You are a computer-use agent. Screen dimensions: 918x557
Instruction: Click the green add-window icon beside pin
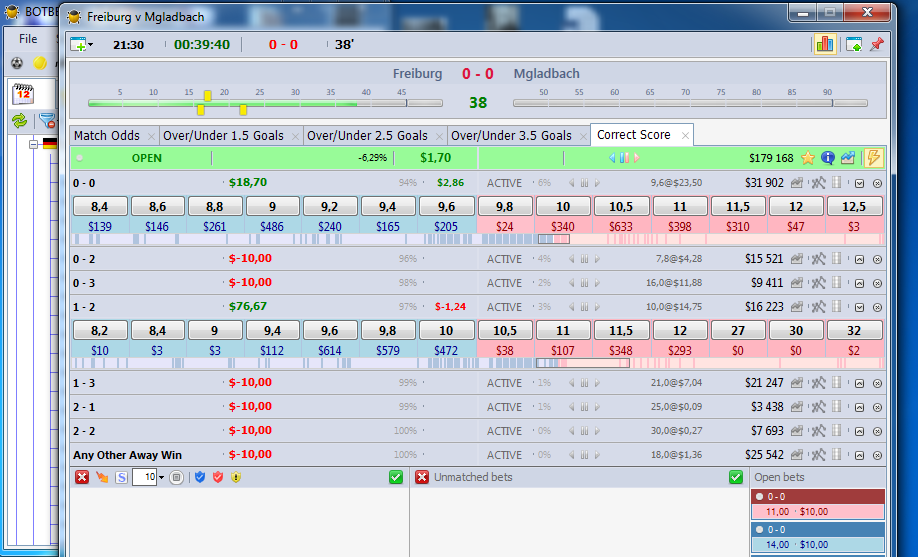[x=854, y=45]
